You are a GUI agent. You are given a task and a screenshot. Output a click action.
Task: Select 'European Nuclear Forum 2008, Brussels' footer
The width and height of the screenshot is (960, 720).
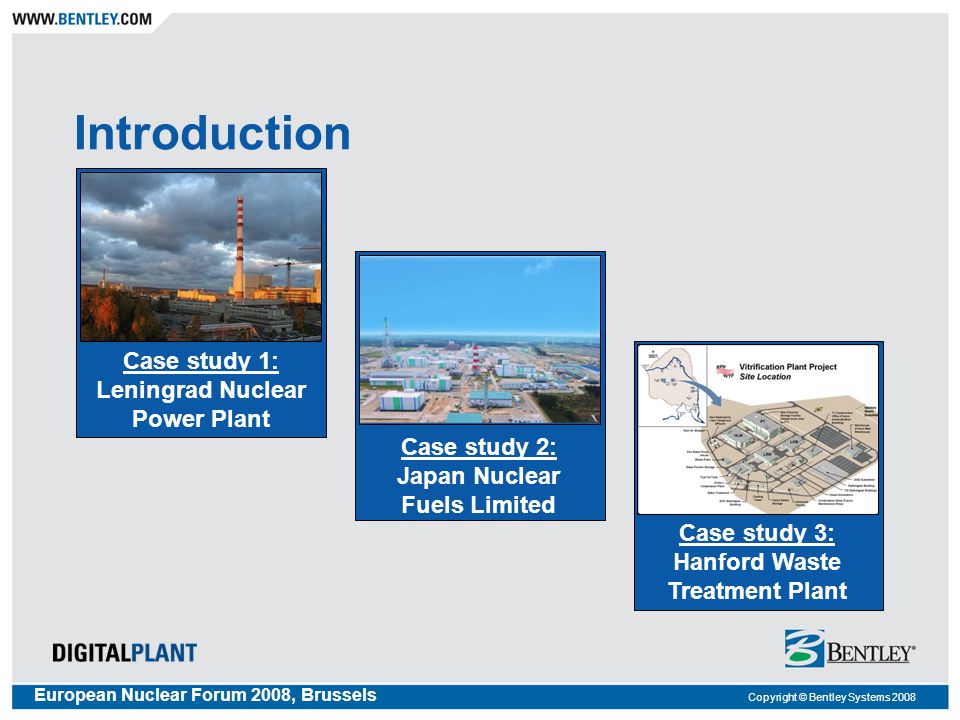point(205,695)
